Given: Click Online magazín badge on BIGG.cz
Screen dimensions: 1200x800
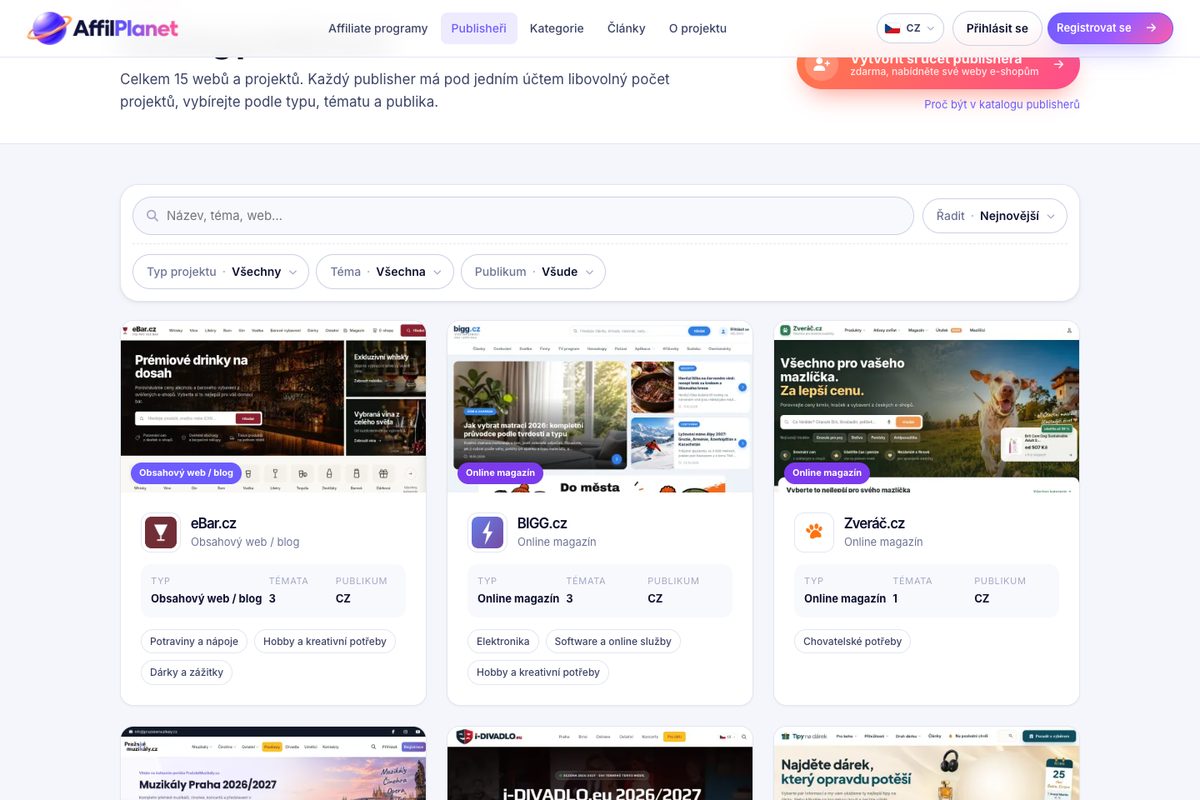Looking at the screenshot, I should [500, 473].
